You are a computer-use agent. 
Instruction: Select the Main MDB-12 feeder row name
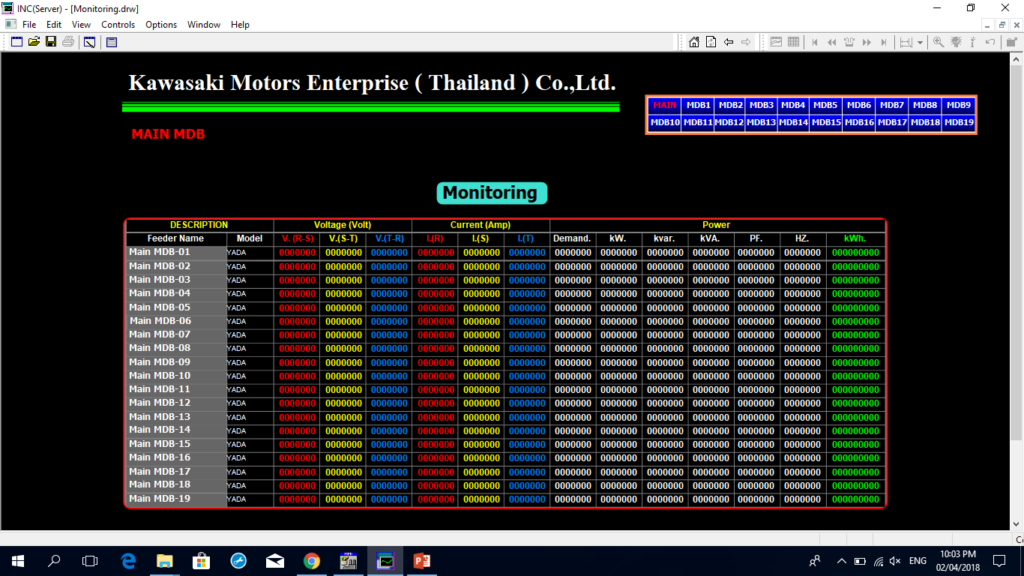(x=159, y=403)
